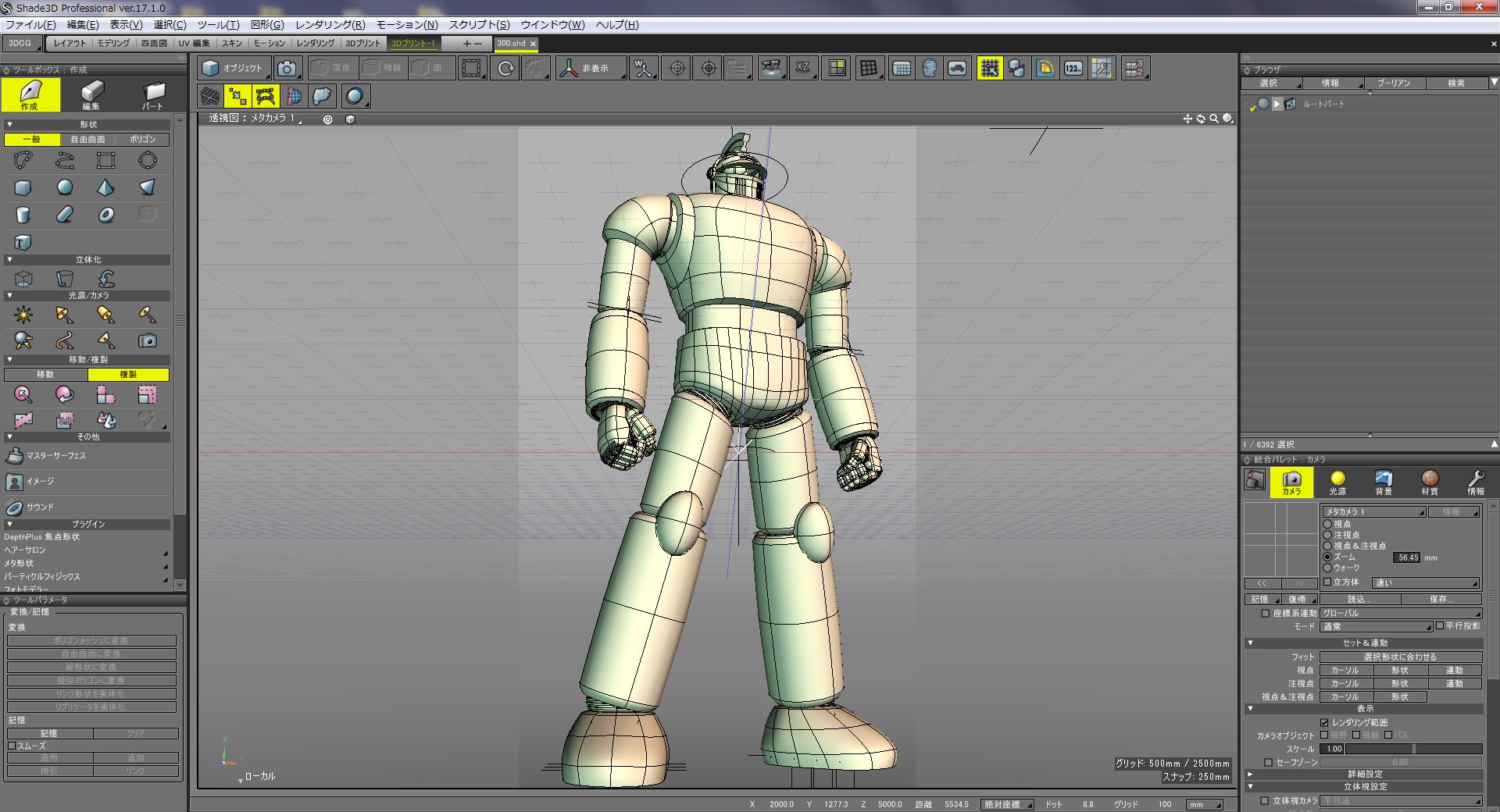Toggle the 立方体 checkbox
Viewport: 1500px width, 812px height.
pyautogui.click(x=1327, y=582)
